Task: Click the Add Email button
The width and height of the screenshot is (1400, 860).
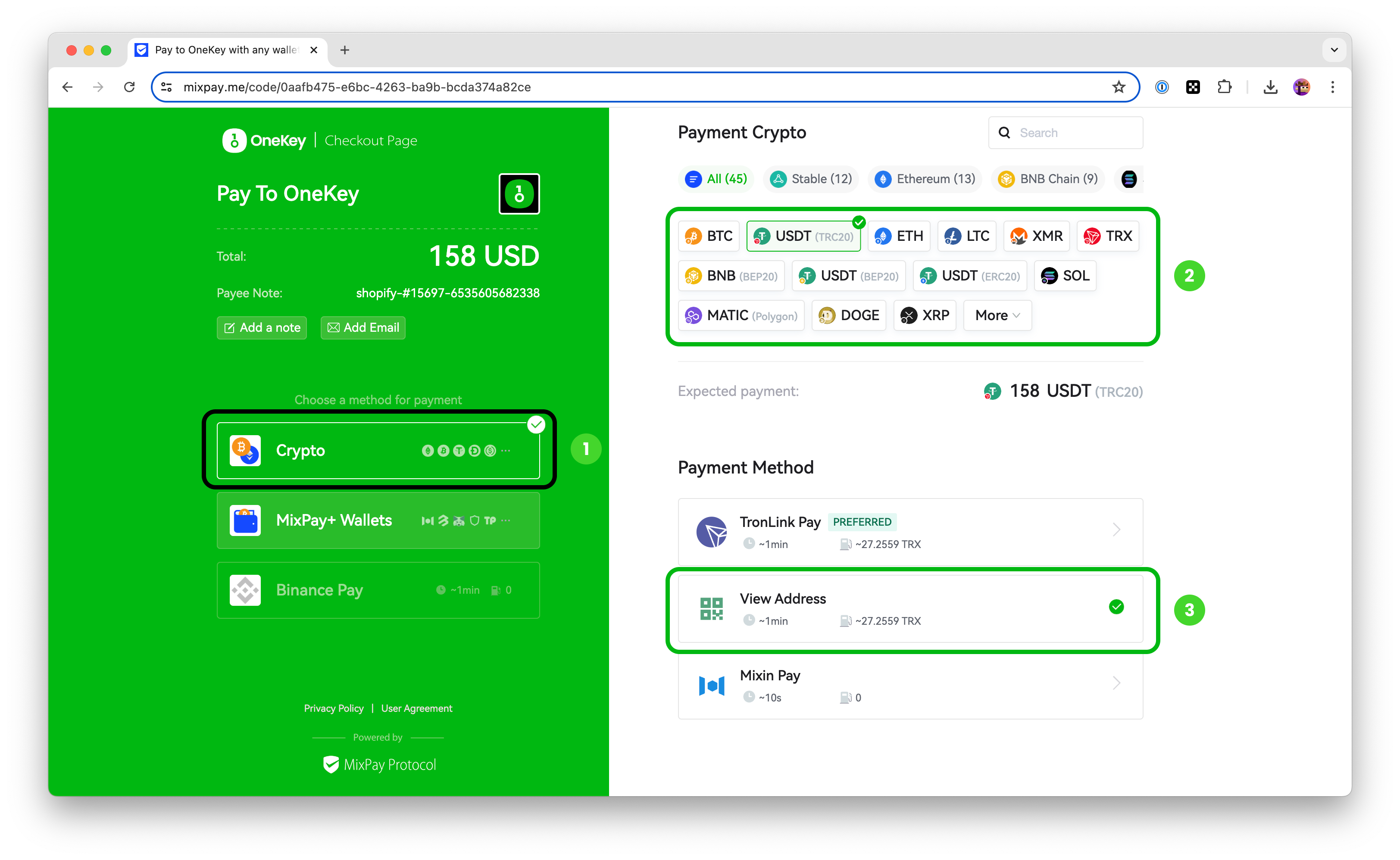Action: point(363,328)
